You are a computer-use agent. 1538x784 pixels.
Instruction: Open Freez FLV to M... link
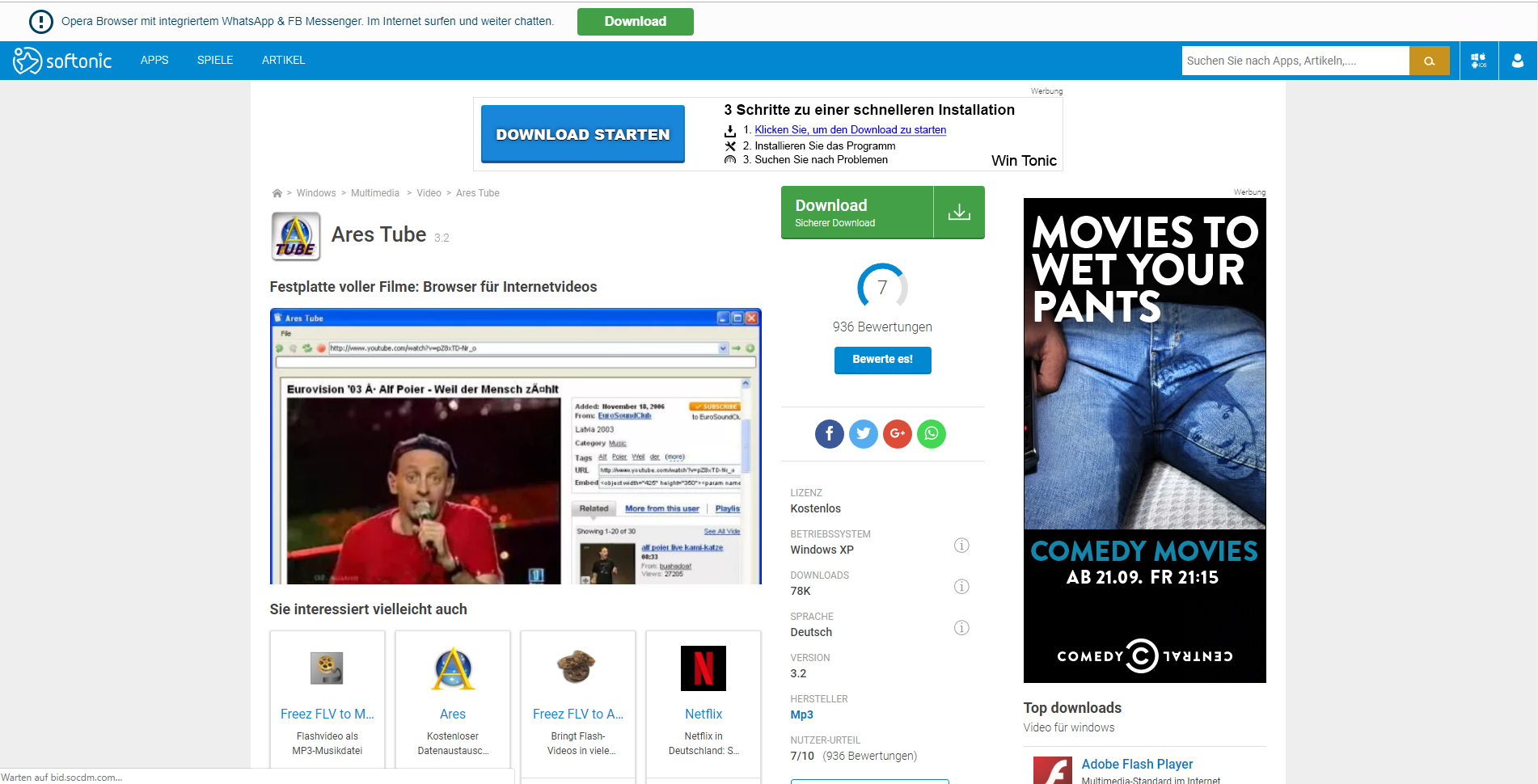[x=327, y=714]
